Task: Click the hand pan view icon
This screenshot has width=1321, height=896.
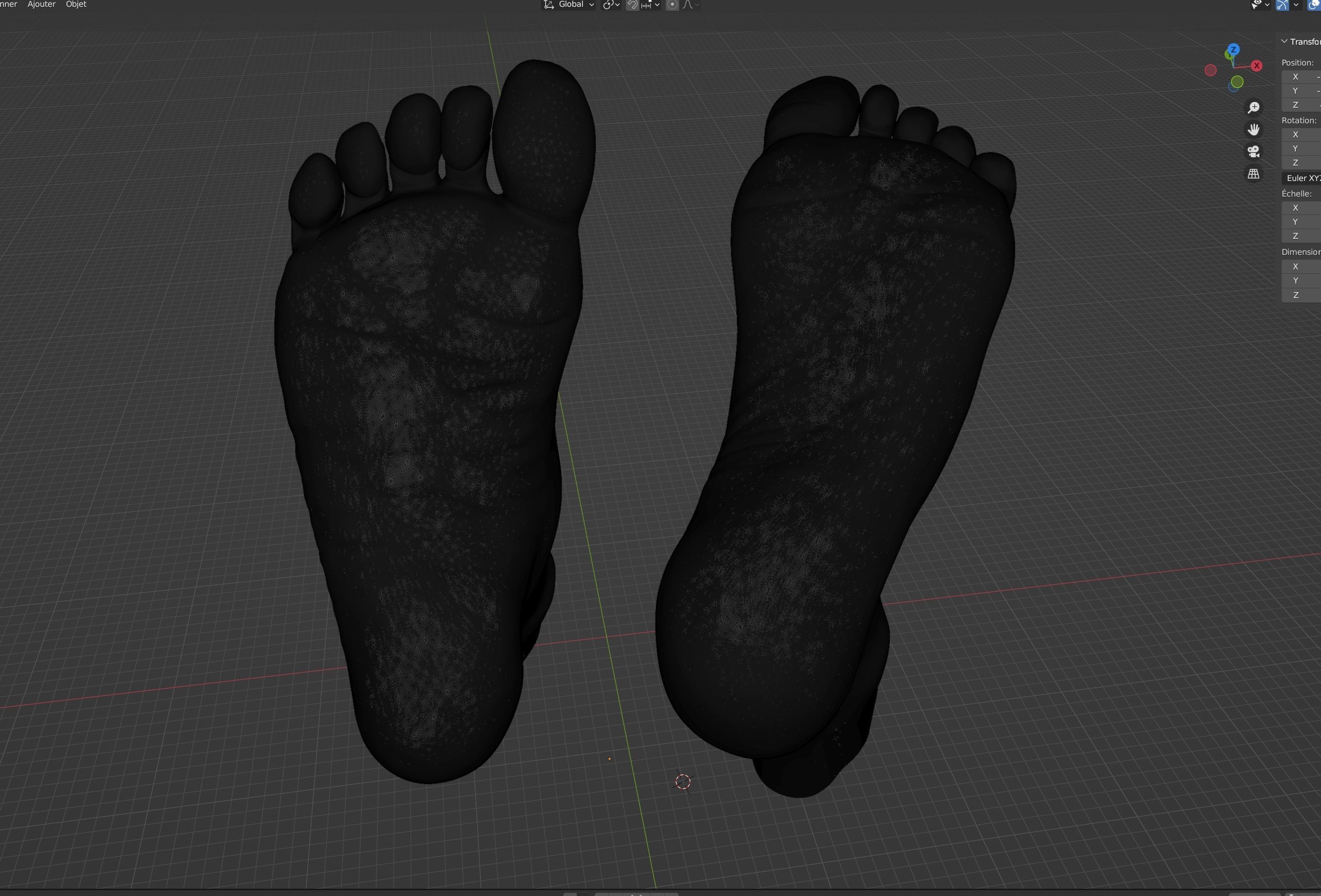Action: click(x=1254, y=130)
